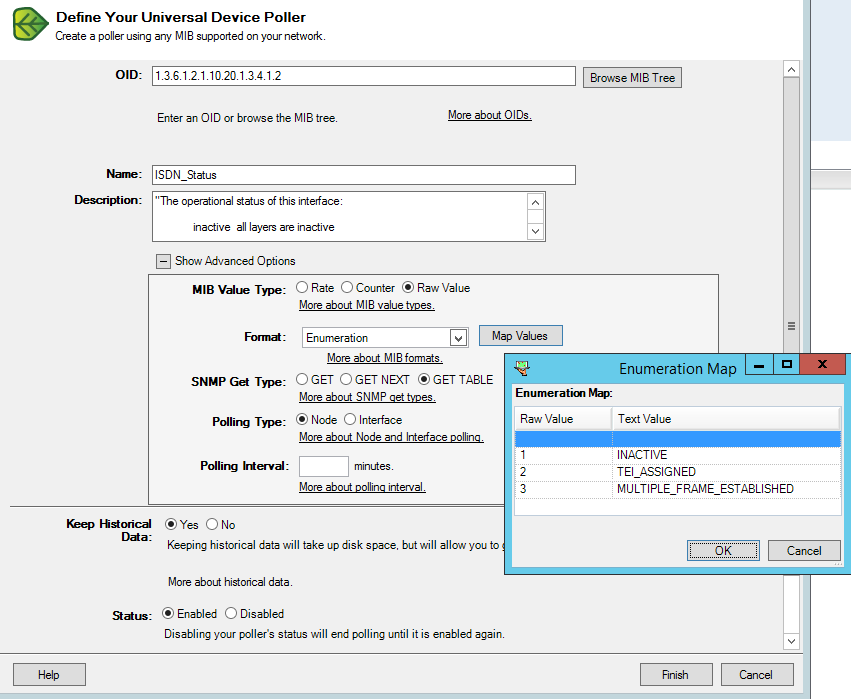Choose GET as the SNMP get type
This screenshot has width=851, height=699.
pyautogui.click(x=302, y=379)
